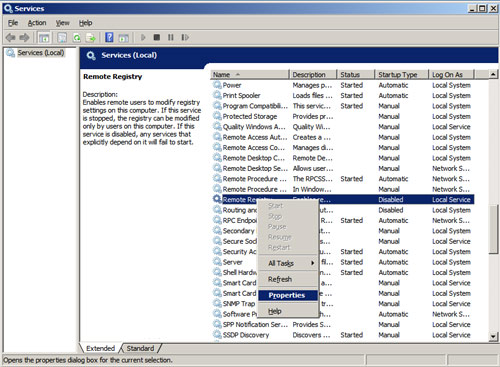Click the green Refresh toolbar icon
Screen dimensions: 500x367
pos(77,38)
